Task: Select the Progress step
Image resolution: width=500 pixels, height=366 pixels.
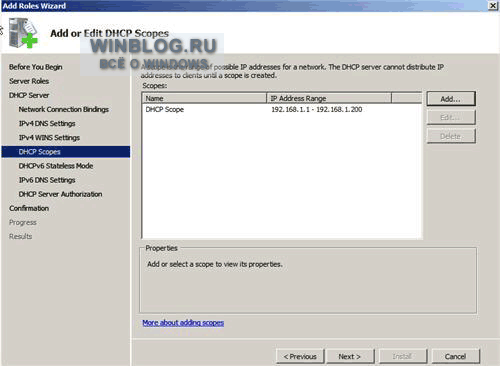Action: point(23,222)
